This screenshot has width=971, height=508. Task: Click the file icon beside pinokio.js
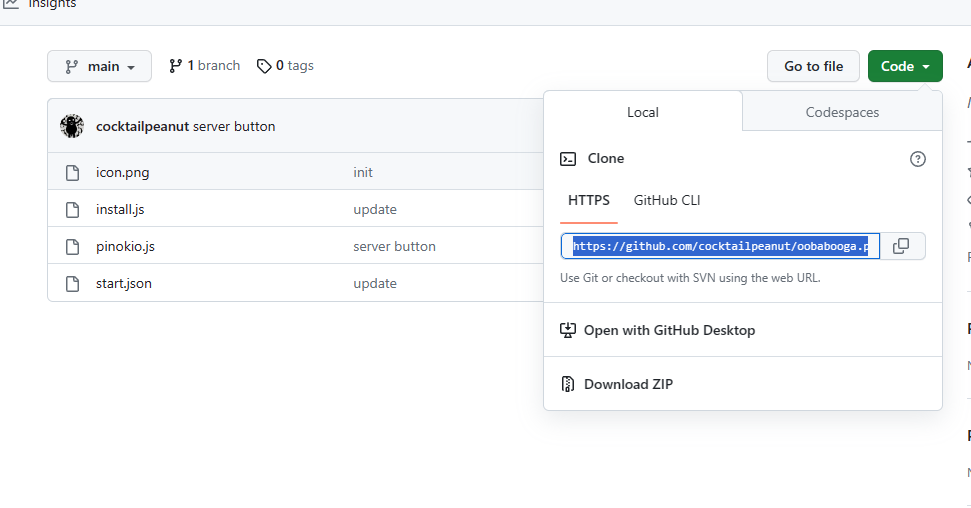click(72, 247)
